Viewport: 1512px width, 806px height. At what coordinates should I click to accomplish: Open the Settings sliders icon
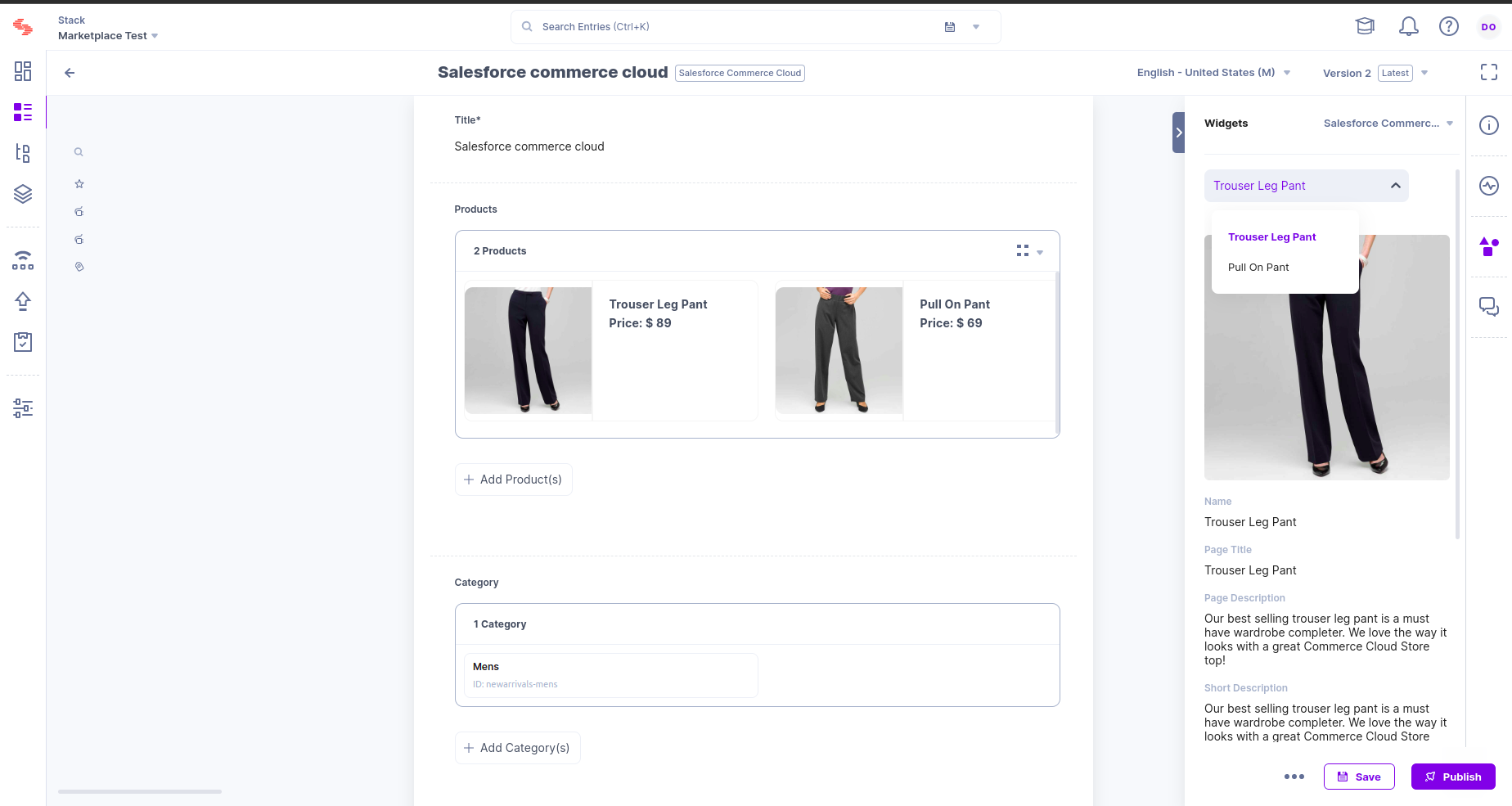tap(23, 408)
